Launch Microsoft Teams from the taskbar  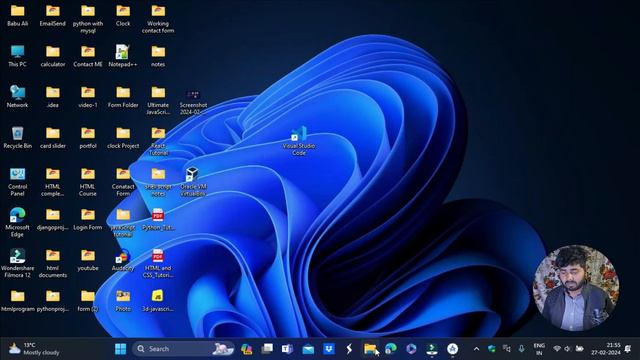click(287, 349)
